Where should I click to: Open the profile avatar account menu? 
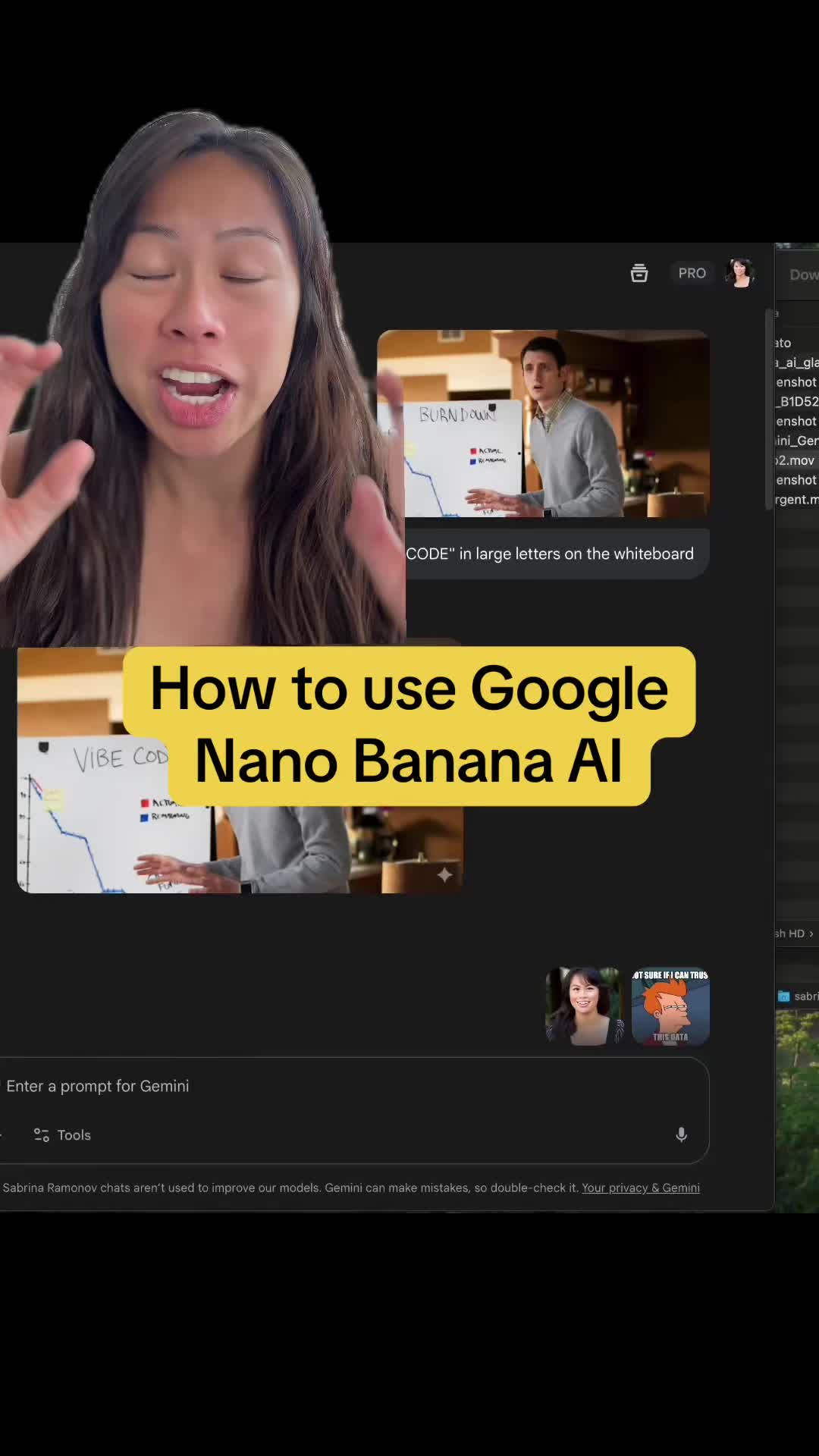(x=740, y=273)
